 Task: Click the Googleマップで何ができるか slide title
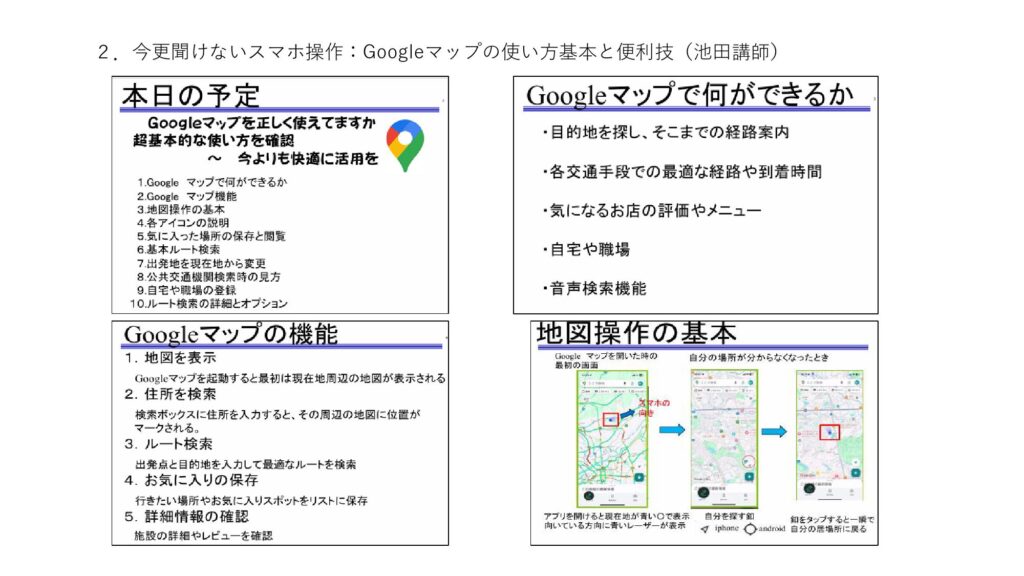click(x=690, y=95)
